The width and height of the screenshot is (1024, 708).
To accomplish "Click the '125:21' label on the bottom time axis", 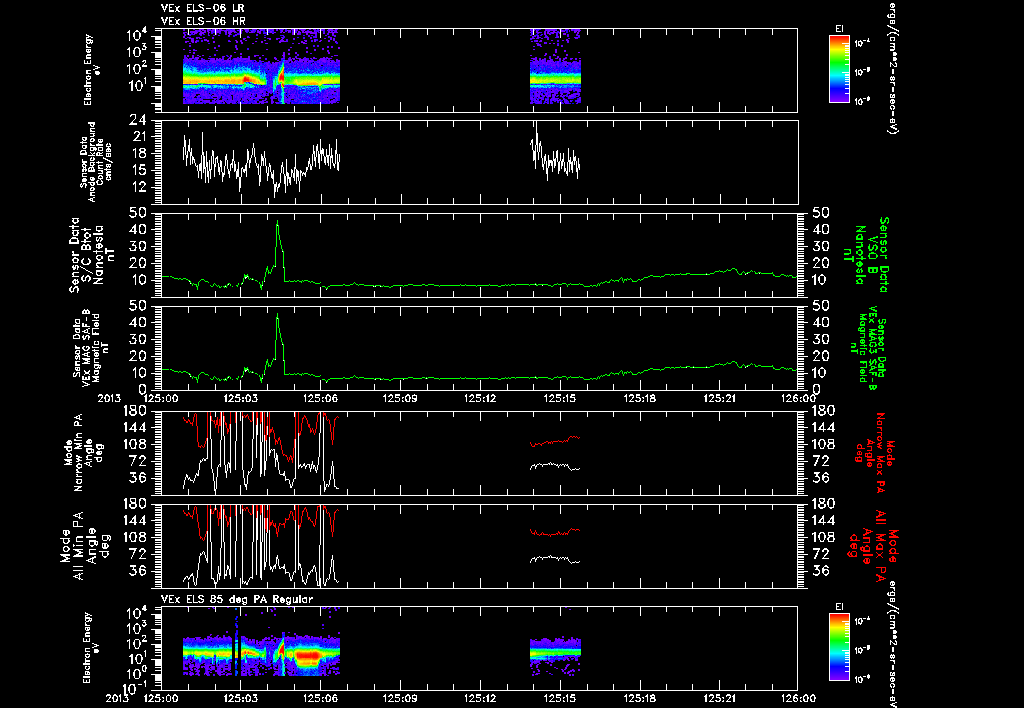I will point(719,698).
